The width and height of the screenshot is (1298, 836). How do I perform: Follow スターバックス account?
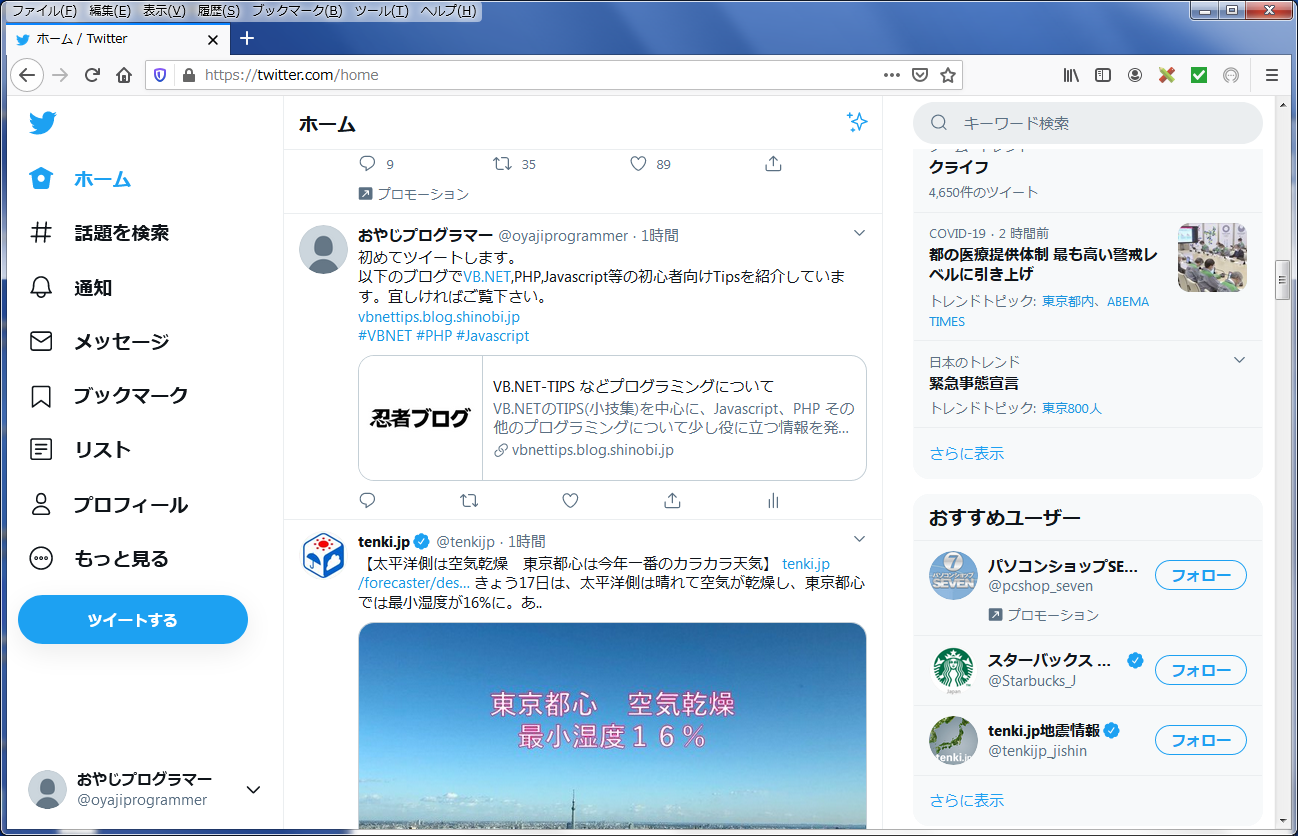1201,670
